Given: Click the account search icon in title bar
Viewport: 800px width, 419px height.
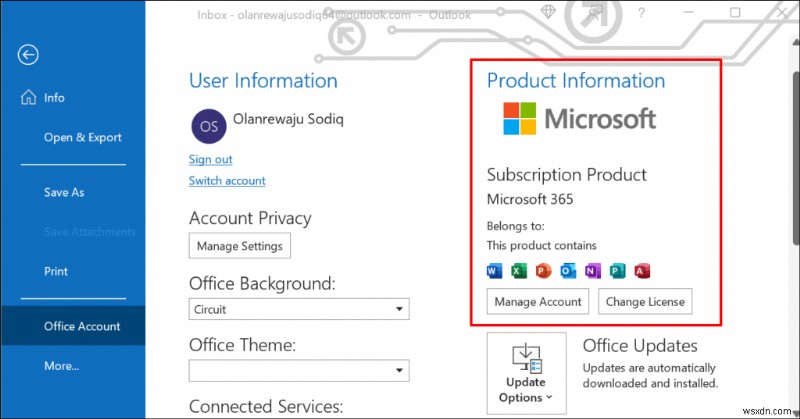Looking at the screenshot, I should (593, 14).
